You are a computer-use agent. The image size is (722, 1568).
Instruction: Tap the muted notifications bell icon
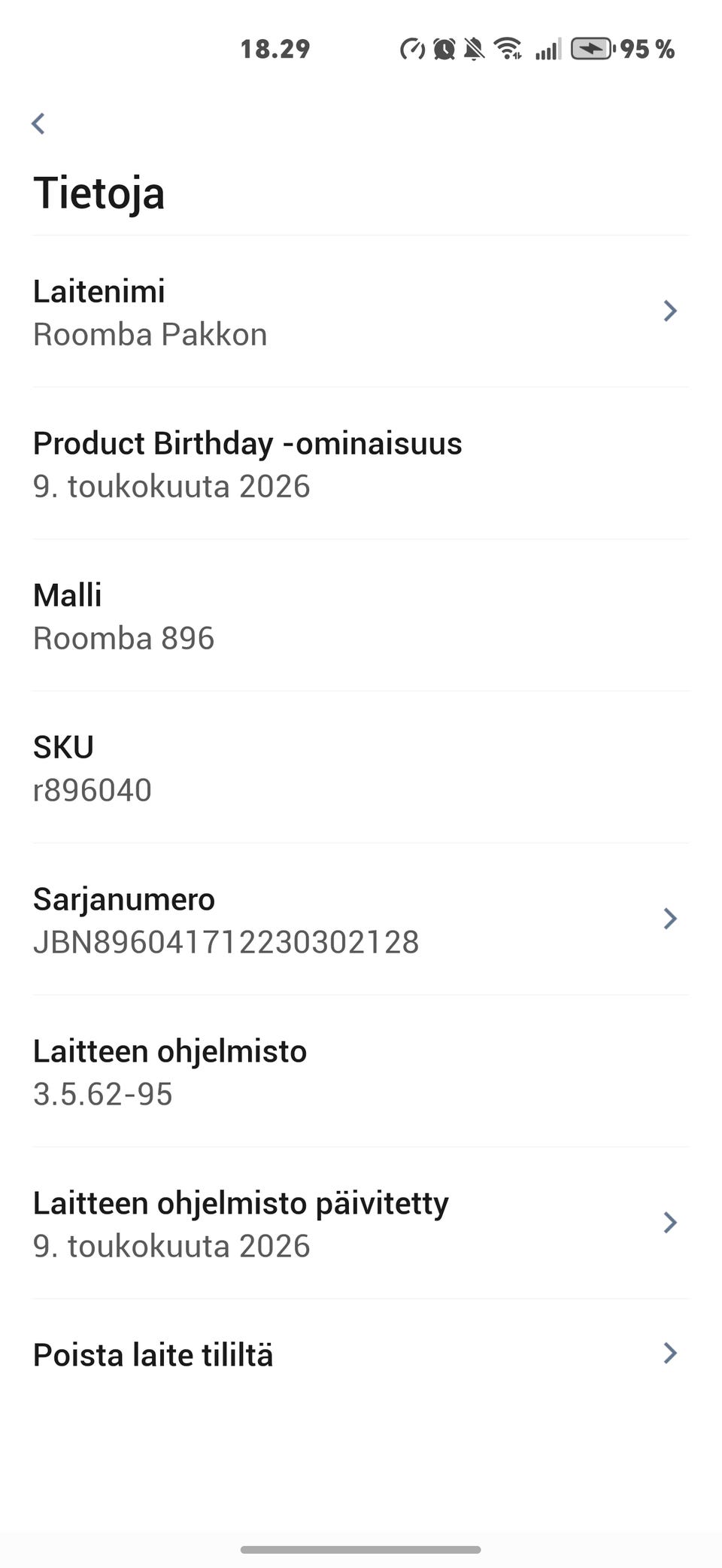point(474,49)
